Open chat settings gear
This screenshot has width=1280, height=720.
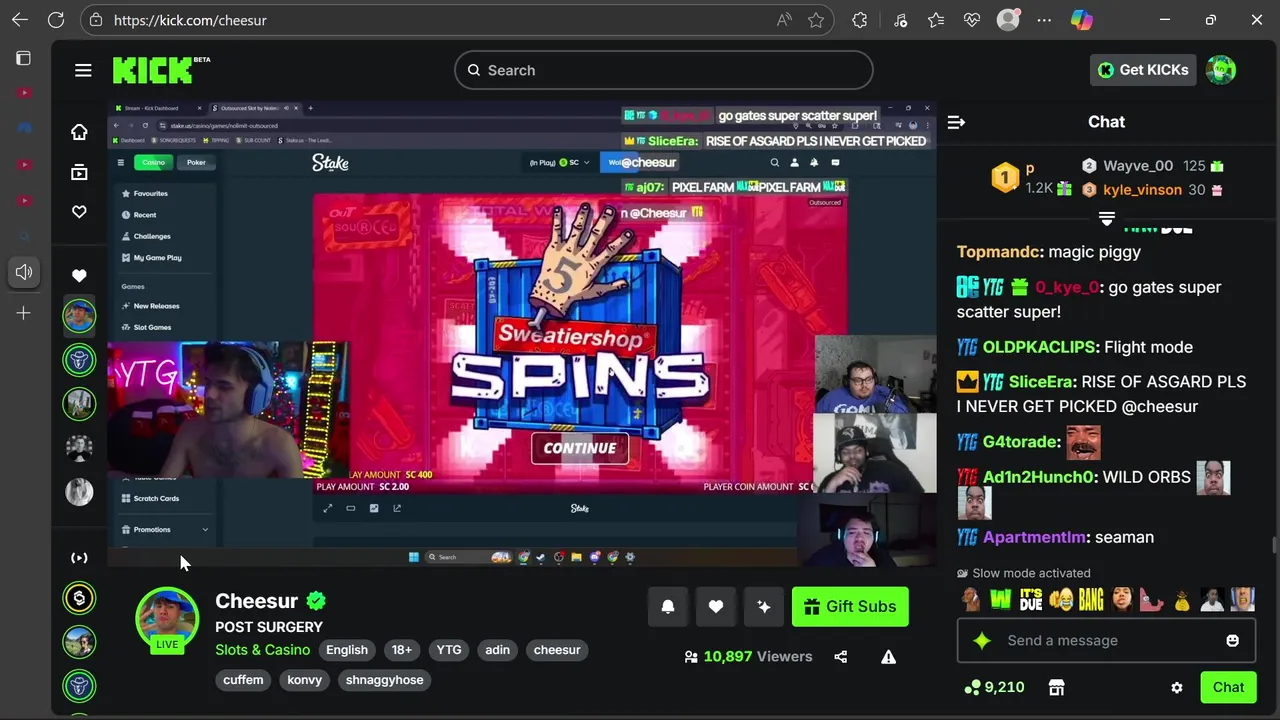(1177, 688)
